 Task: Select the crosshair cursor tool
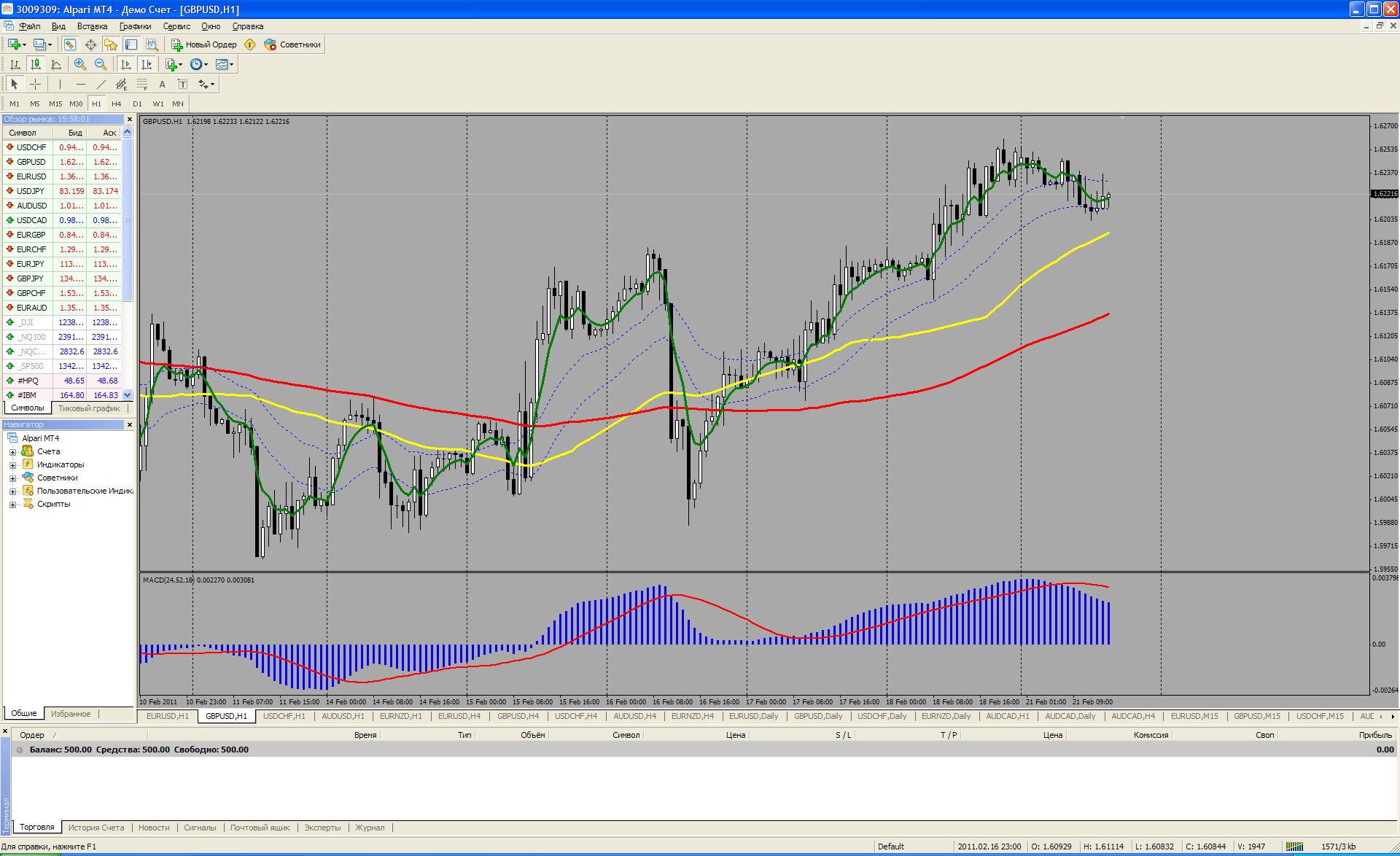35,85
